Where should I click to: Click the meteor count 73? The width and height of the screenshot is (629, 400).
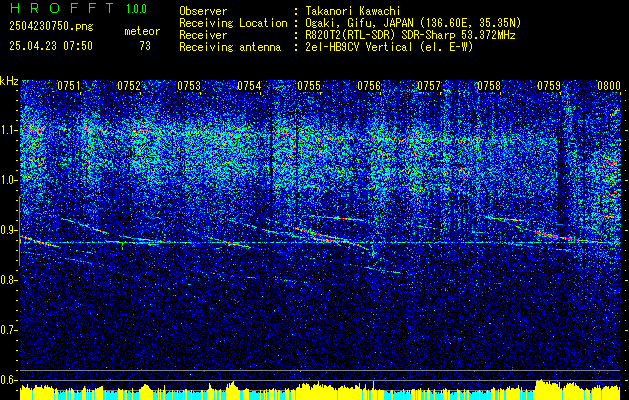pos(145,46)
